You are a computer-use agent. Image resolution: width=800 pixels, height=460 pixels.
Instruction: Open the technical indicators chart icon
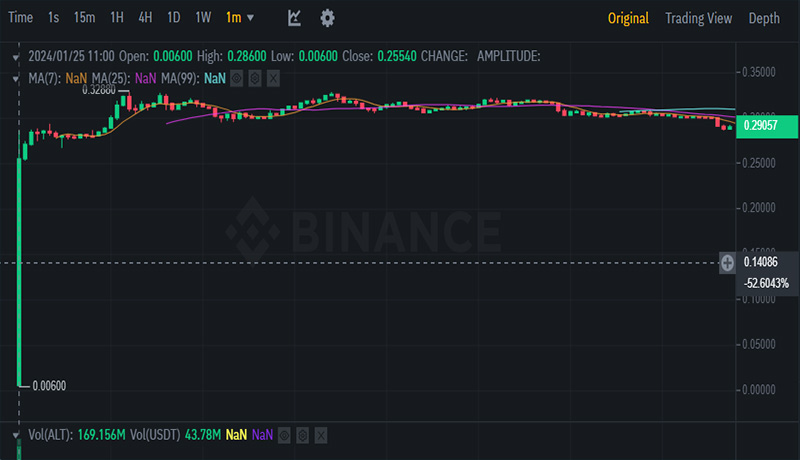pos(294,18)
